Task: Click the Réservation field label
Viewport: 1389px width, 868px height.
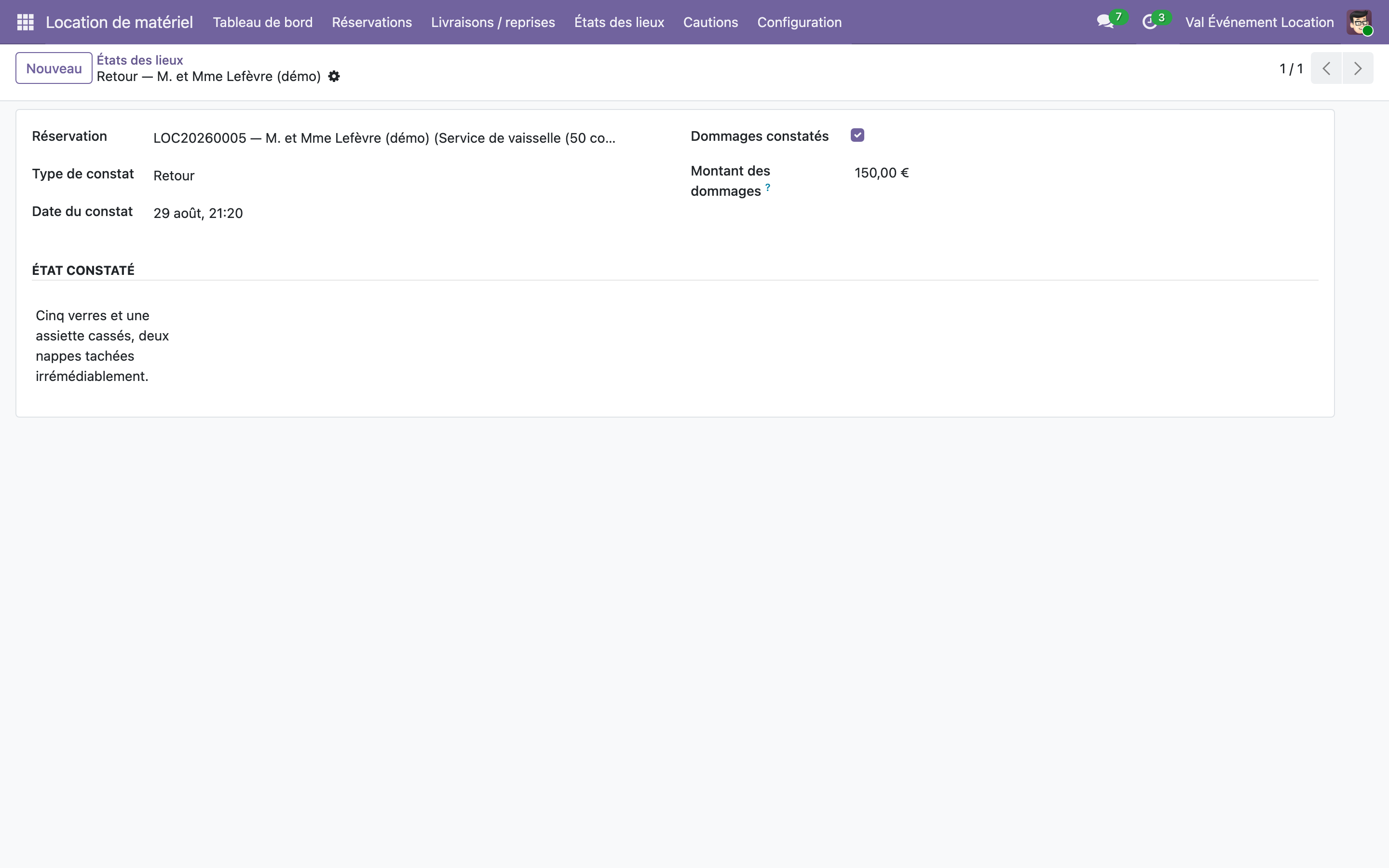Action: click(69, 136)
